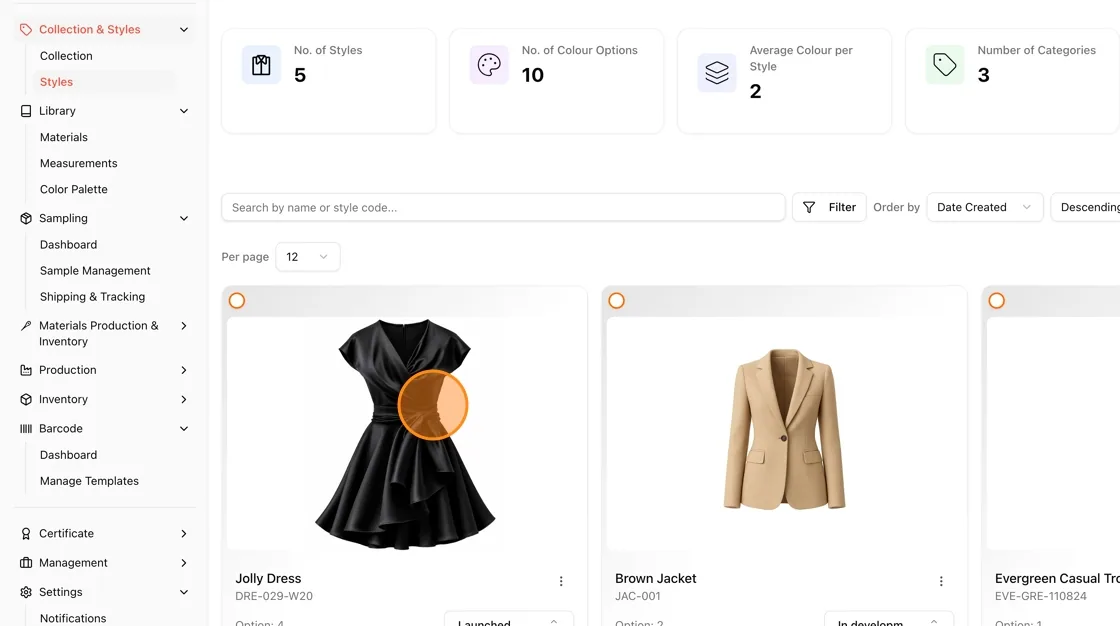Screen dimensions: 1120x626
Task: Click the Management briefcase icon
Action: pos(26,563)
